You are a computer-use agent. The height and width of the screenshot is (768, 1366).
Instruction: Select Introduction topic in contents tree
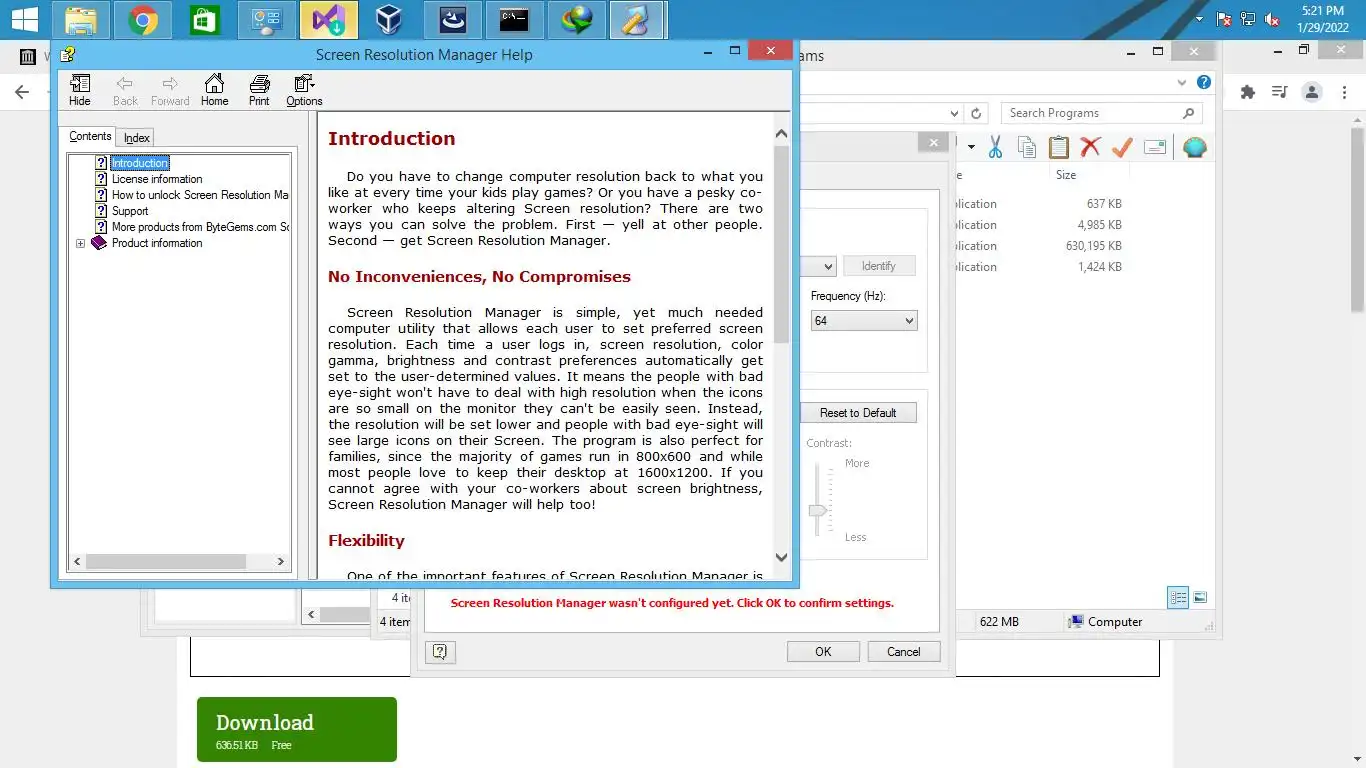coord(140,163)
